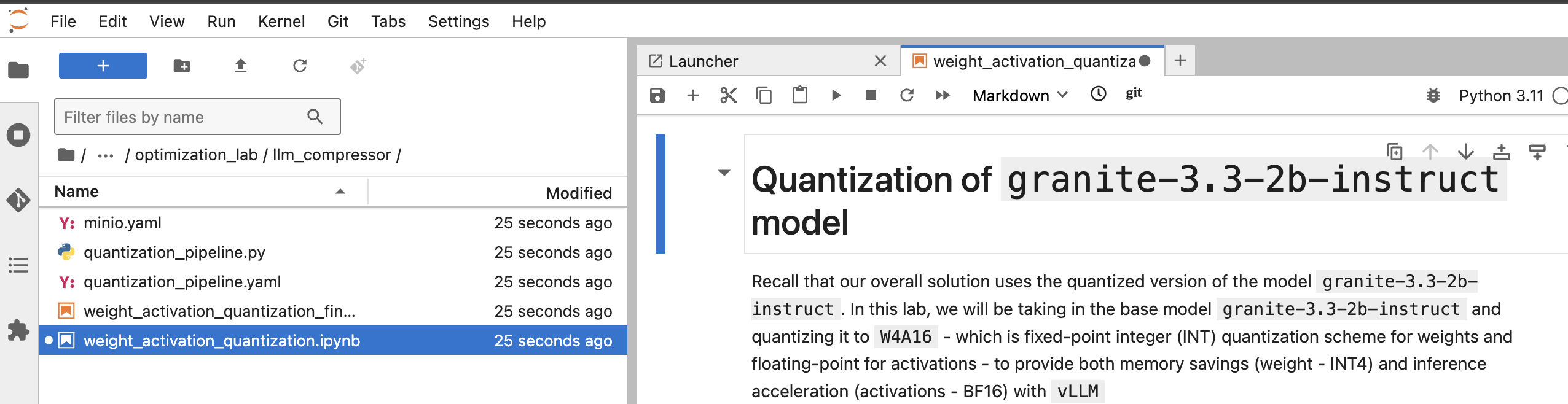Collapse the Quantization heading section
The width and height of the screenshot is (1568, 404).
724,173
